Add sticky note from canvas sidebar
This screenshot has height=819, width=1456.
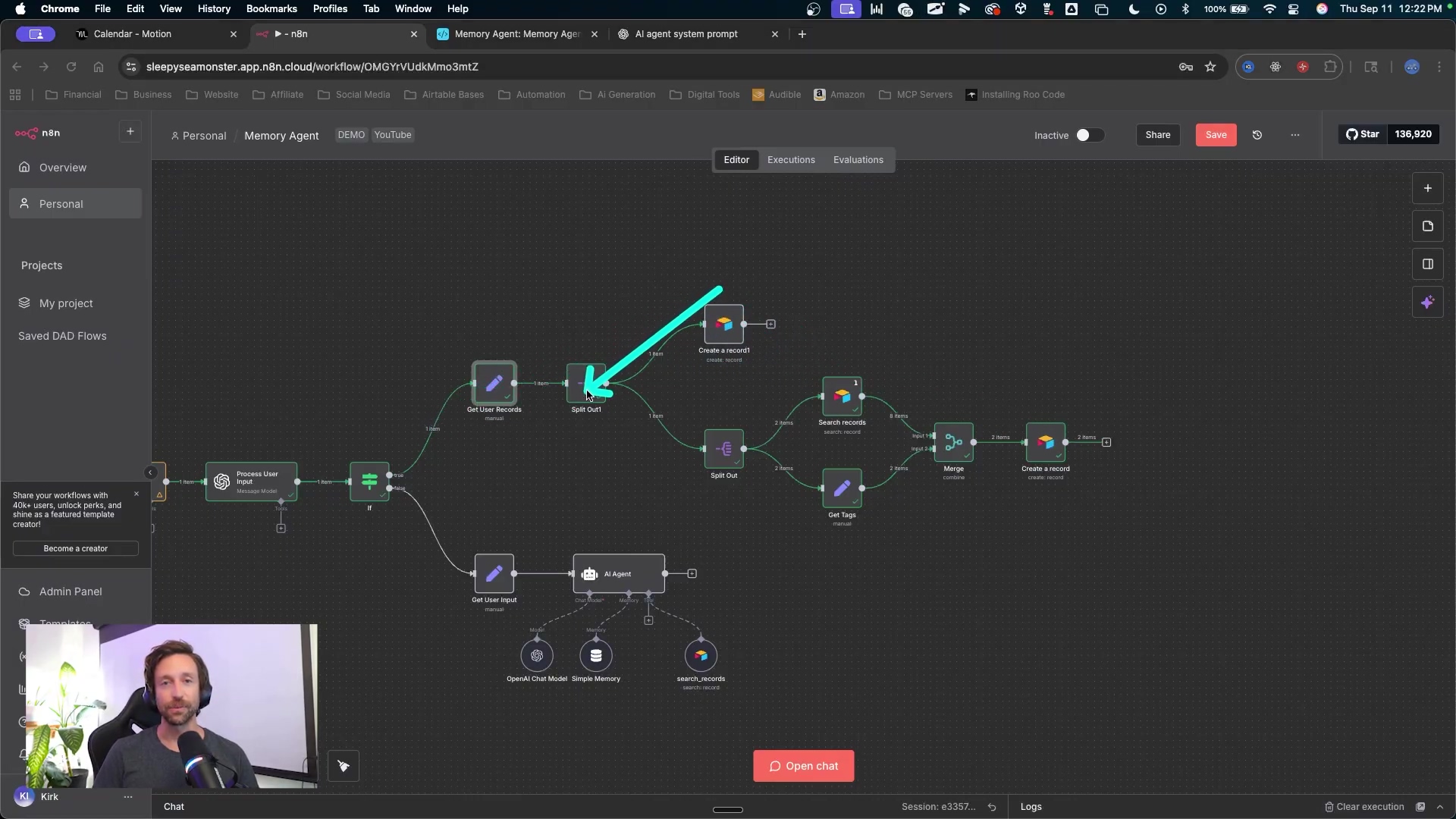pos(1427,226)
